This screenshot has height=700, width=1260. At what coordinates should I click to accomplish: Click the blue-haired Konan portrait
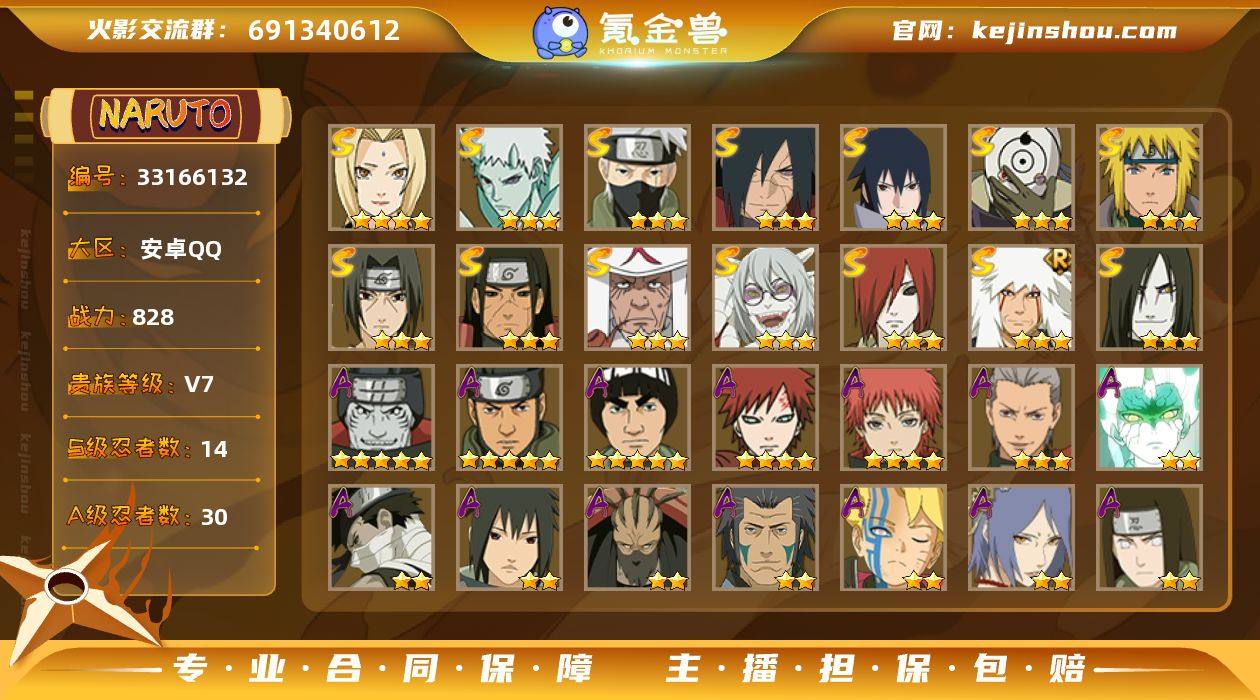pos(1021,538)
